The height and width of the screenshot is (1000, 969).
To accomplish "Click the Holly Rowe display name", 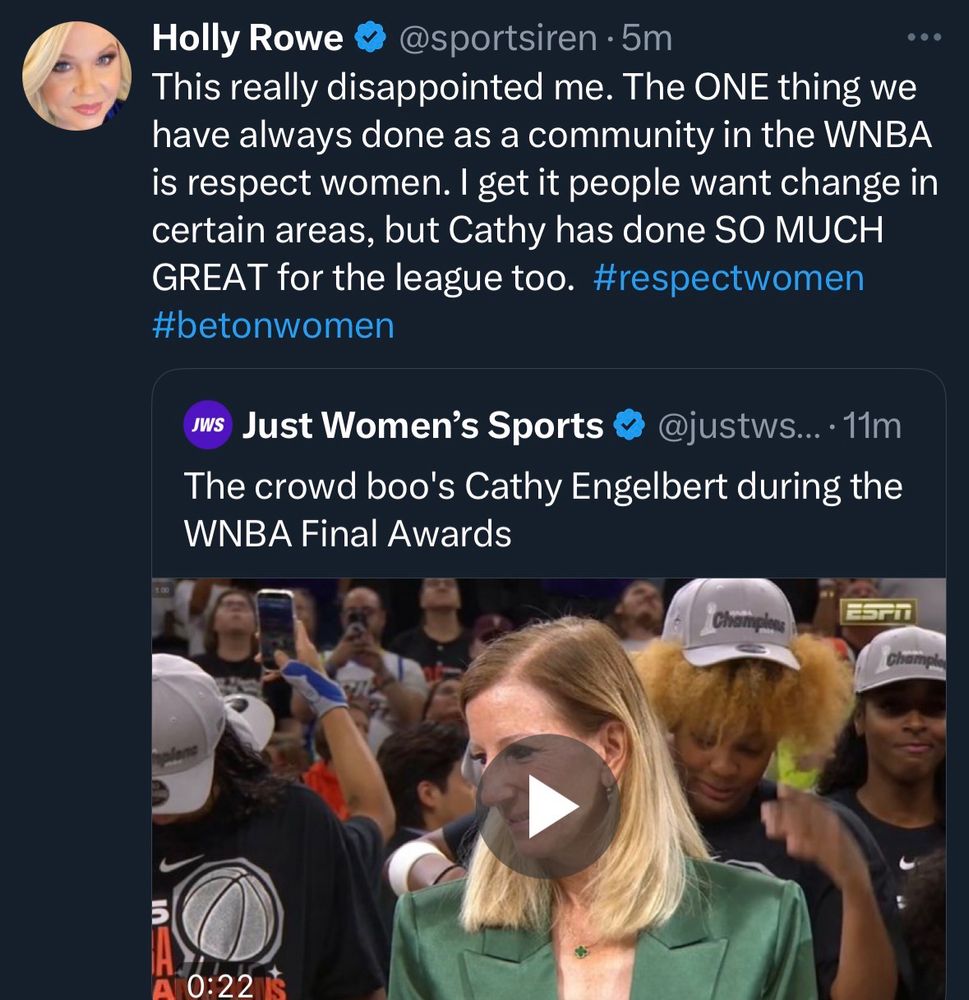I will click(x=247, y=38).
